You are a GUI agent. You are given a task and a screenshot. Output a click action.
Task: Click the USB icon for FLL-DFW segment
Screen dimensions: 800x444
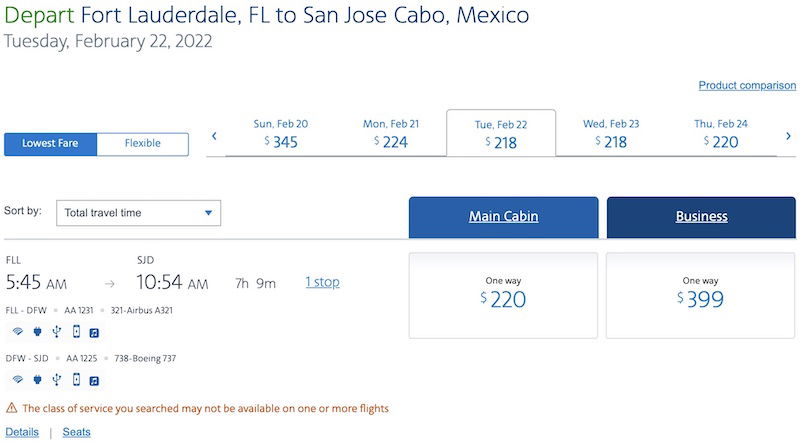point(57,332)
